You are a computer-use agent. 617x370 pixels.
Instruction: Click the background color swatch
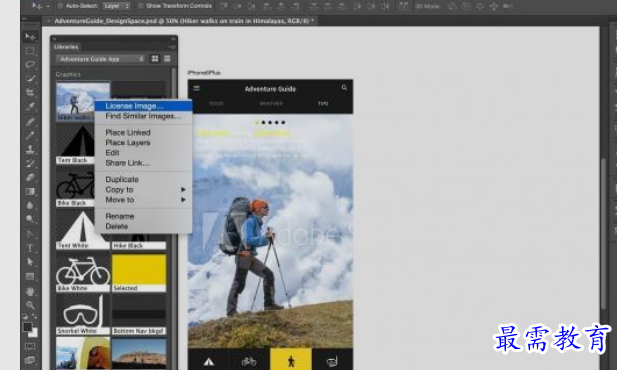tap(34, 333)
